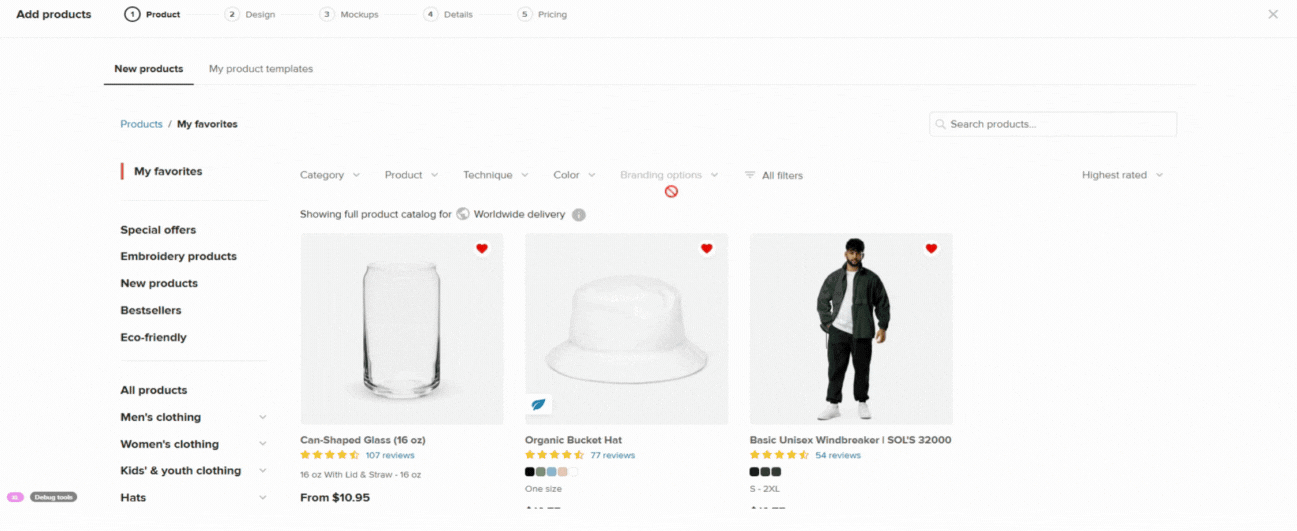Remove Basic Unisex Windbreaker from favorites
The height and width of the screenshot is (531, 1297).
tap(931, 249)
